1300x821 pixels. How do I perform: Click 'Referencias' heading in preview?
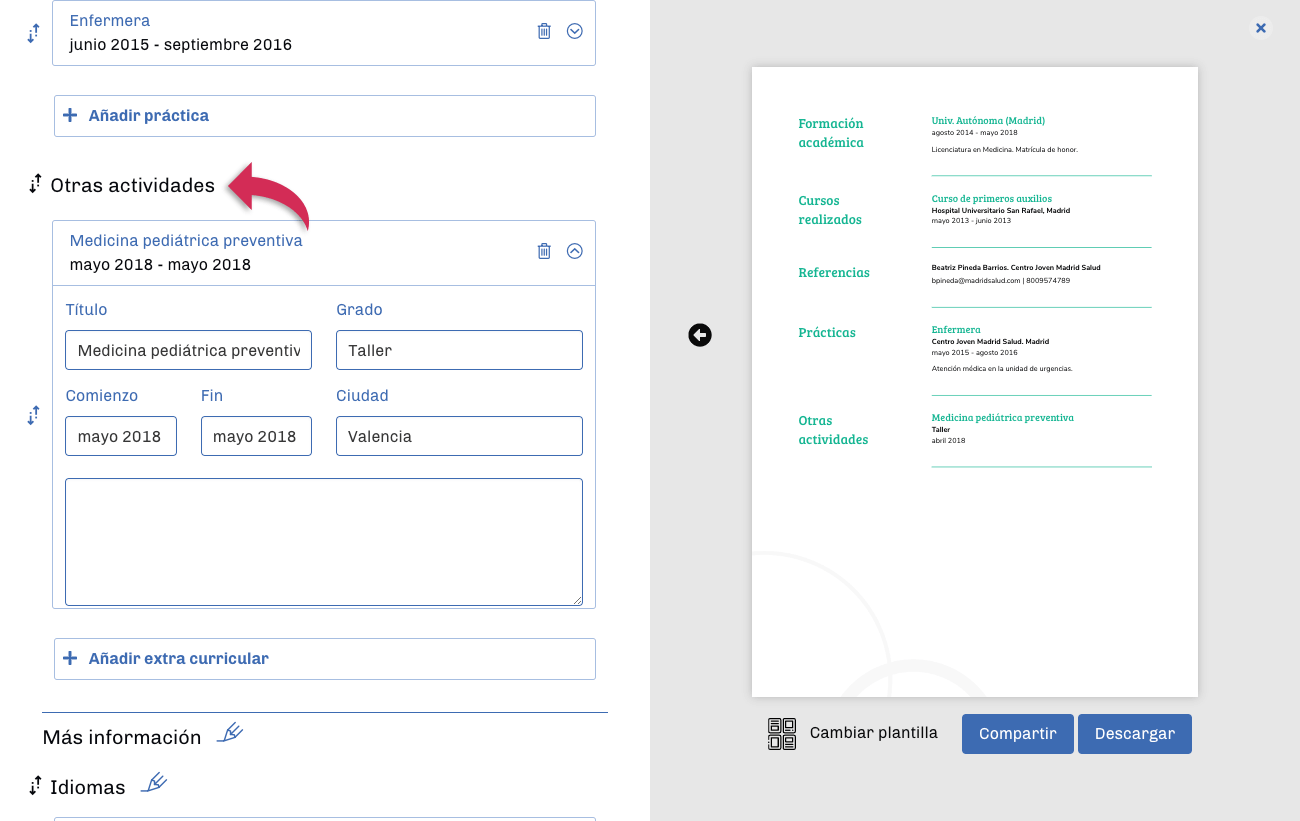pos(834,272)
